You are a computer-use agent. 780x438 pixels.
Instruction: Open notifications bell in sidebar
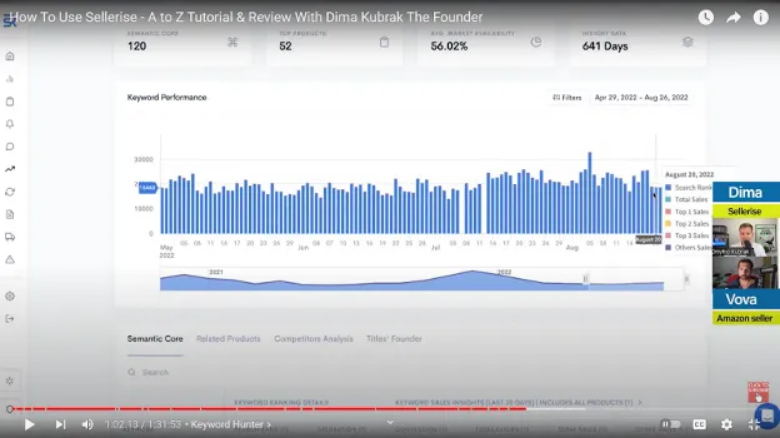pyautogui.click(x=10, y=124)
